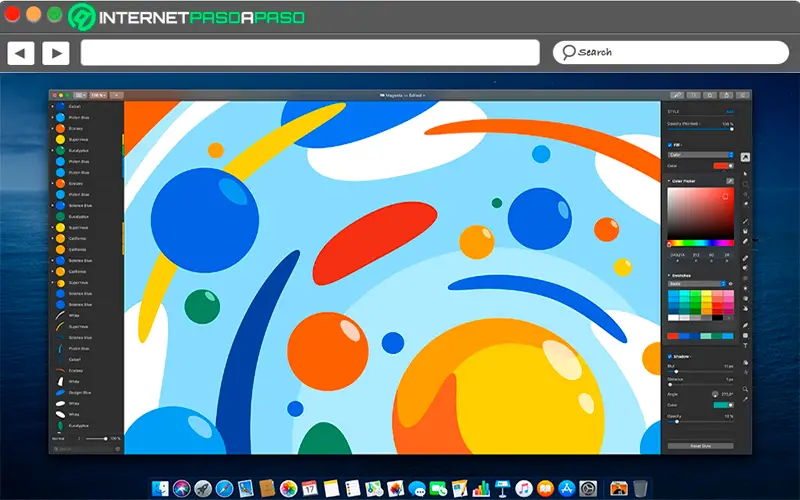Click the InternetPasoAPaso logo
The height and width of the screenshot is (500, 800).
187,17
